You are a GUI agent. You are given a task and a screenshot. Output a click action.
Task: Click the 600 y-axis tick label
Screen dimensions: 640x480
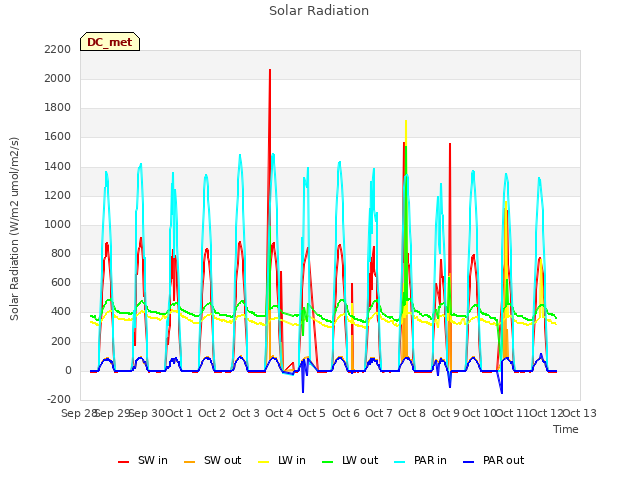coord(61,283)
